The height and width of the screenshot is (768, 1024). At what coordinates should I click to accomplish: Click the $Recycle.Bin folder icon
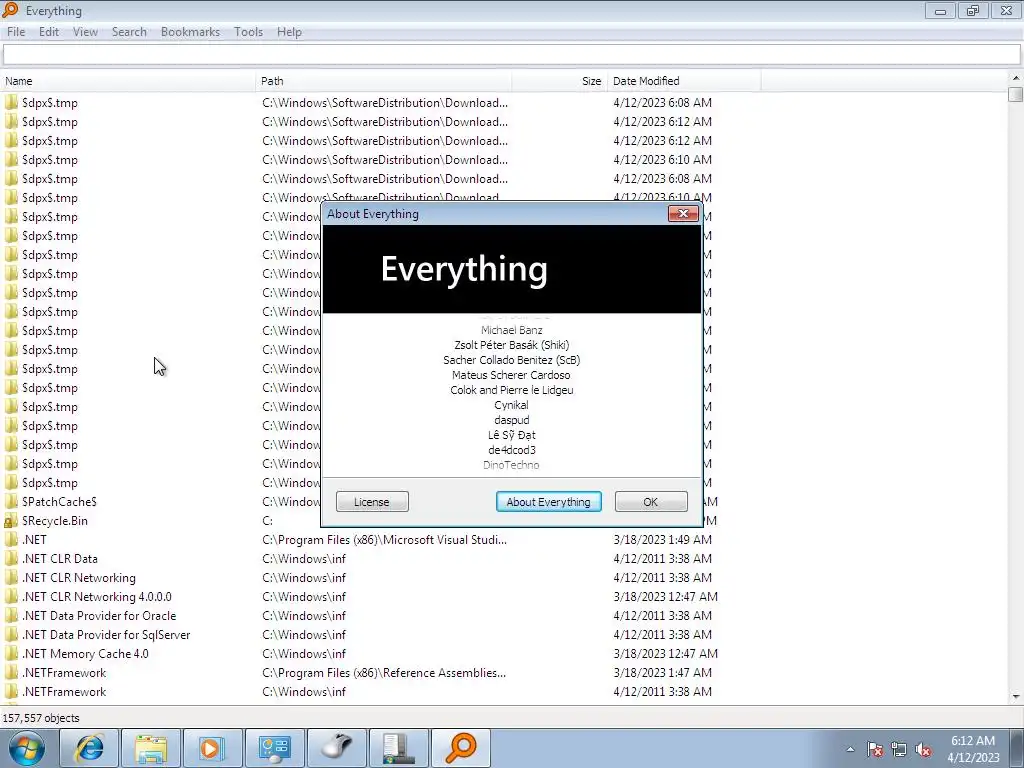(x=11, y=520)
